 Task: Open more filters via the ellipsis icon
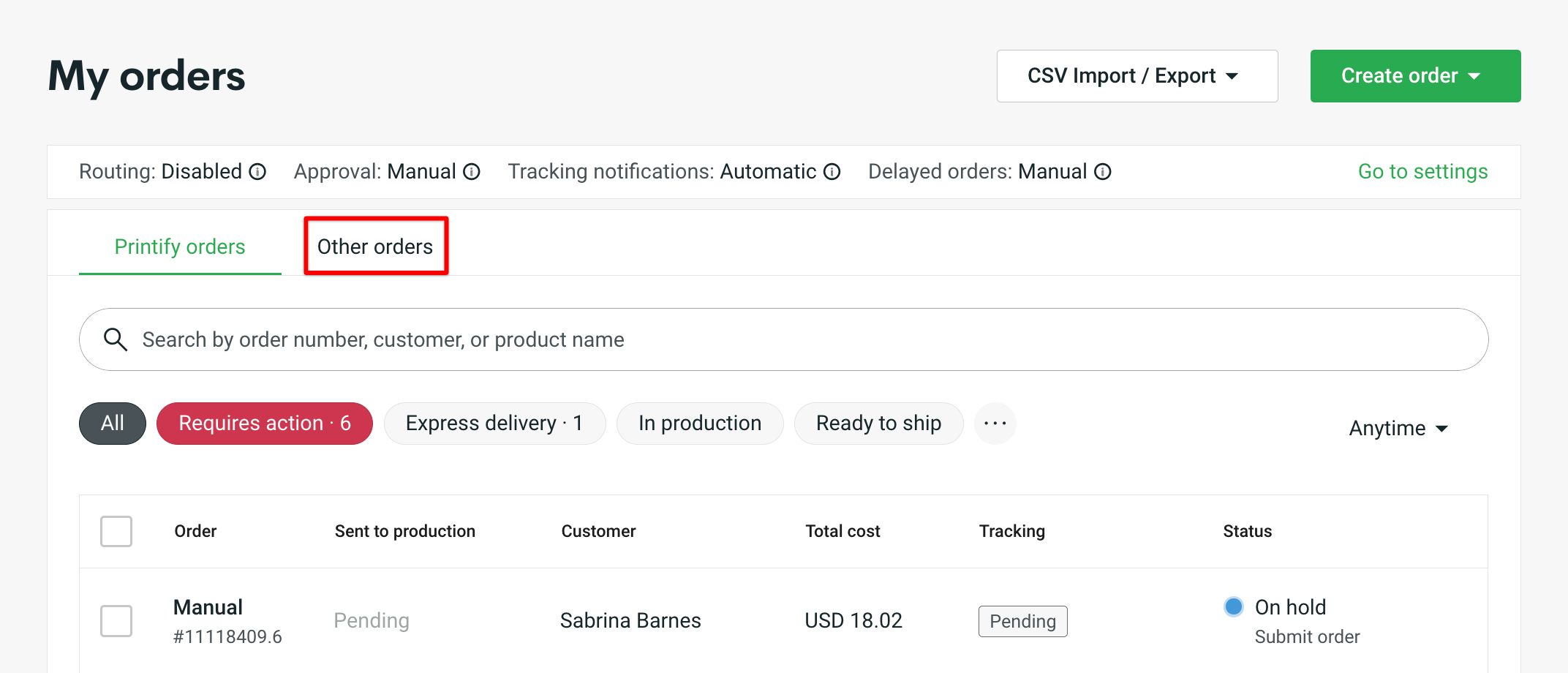(995, 423)
